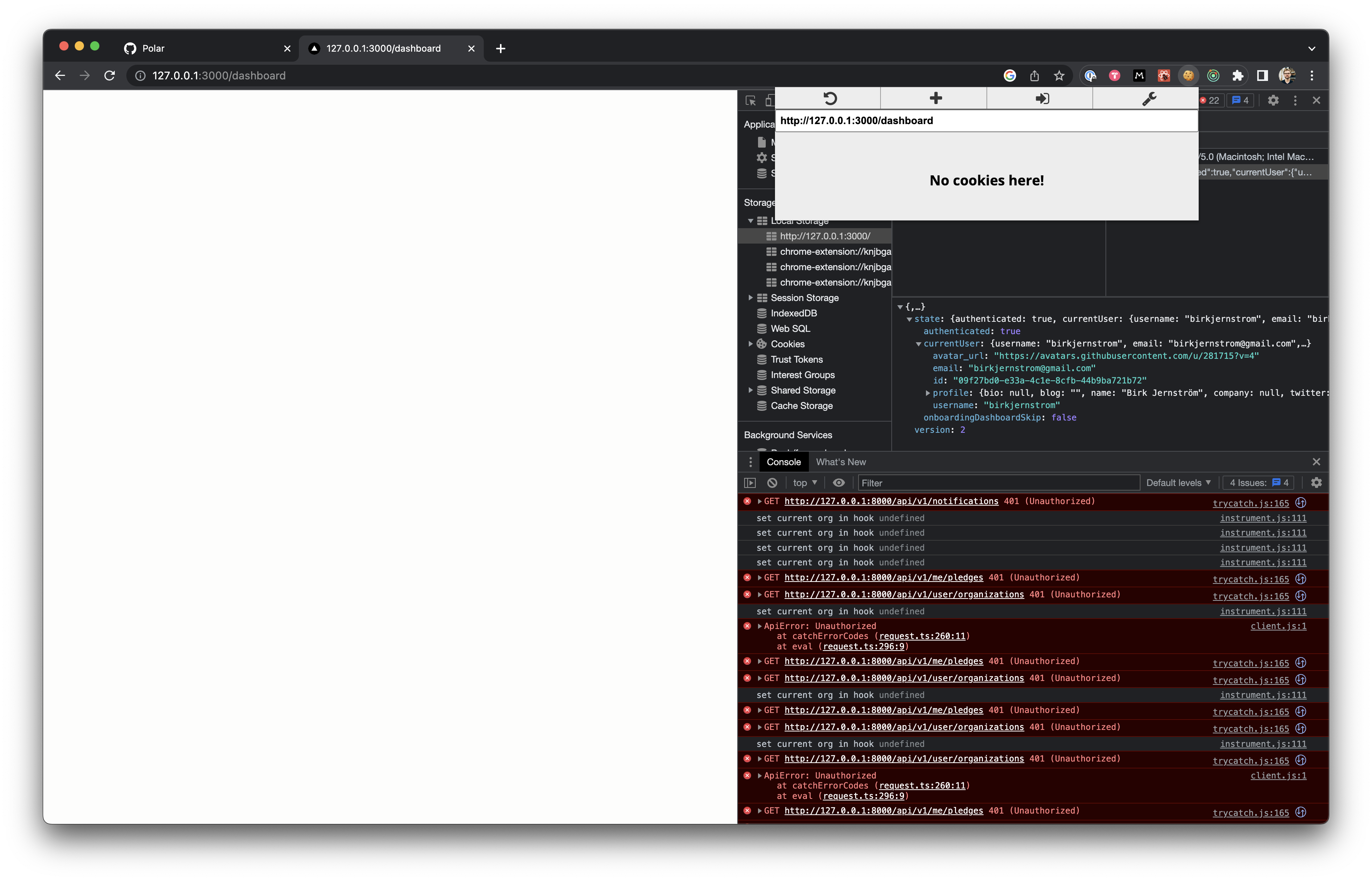Open the DevTools three-dot menu
The width and height of the screenshot is (1372, 881).
coord(1295,100)
